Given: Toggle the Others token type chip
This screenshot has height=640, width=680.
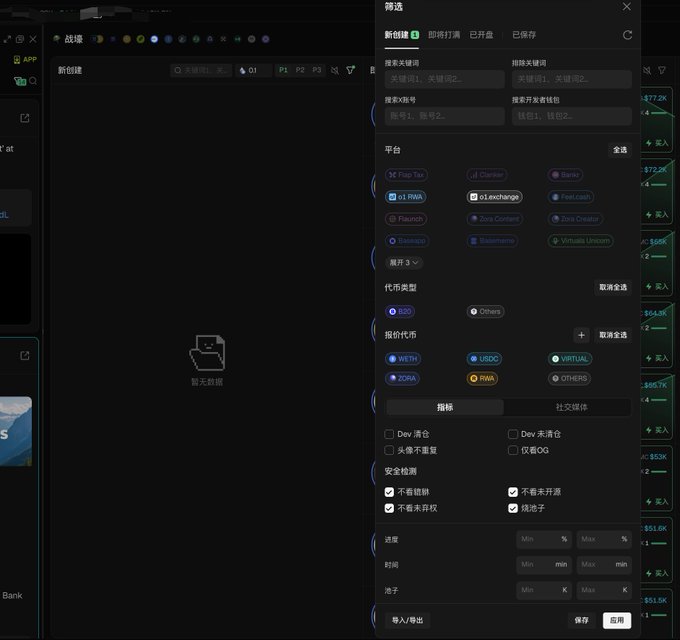Looking at the screenshot, I should click(485, 311).
